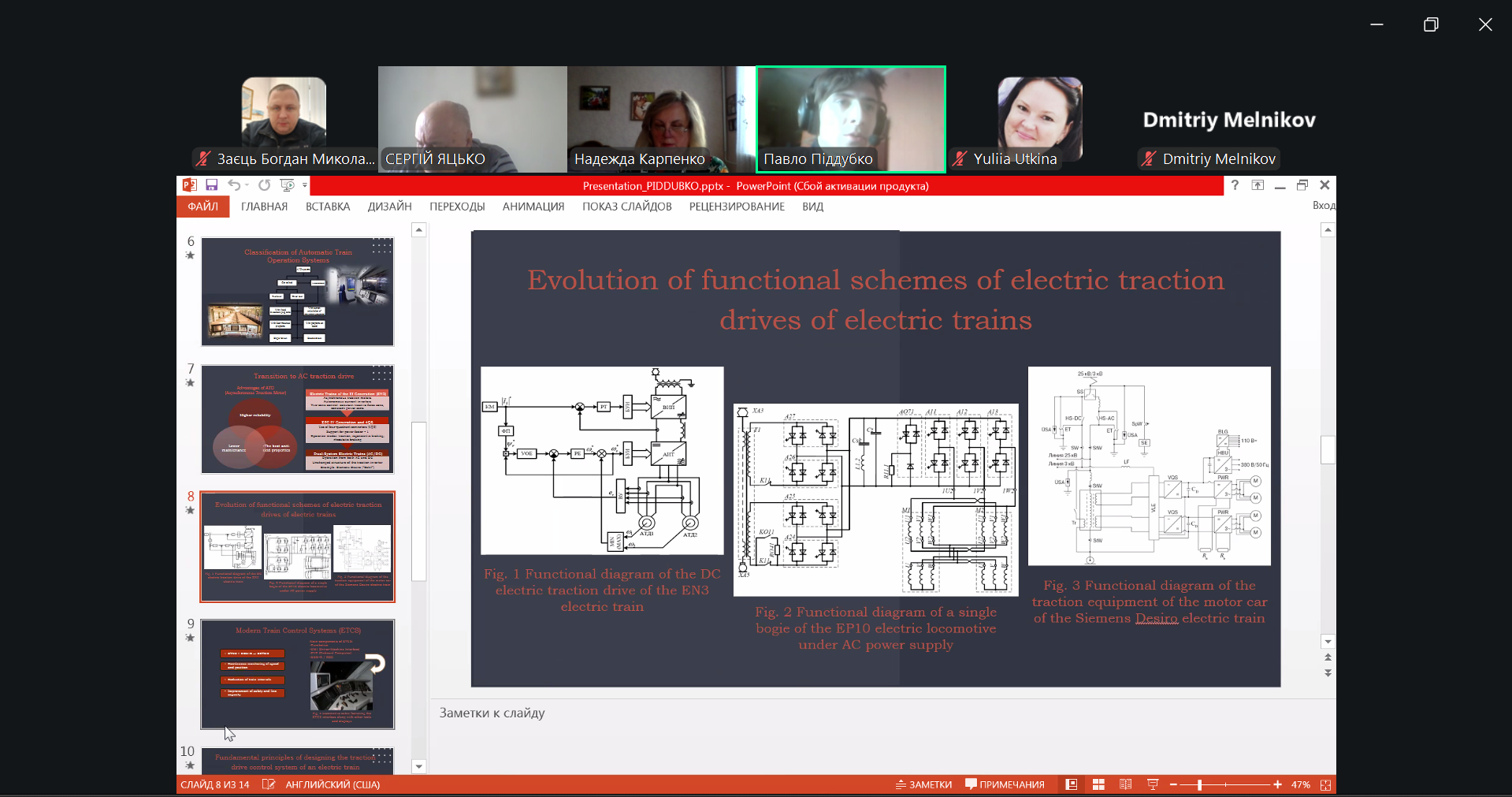This screenshot has width=1512, height=797.
Task: Start slideshow from beginning icon
Action: click(287, 185)
